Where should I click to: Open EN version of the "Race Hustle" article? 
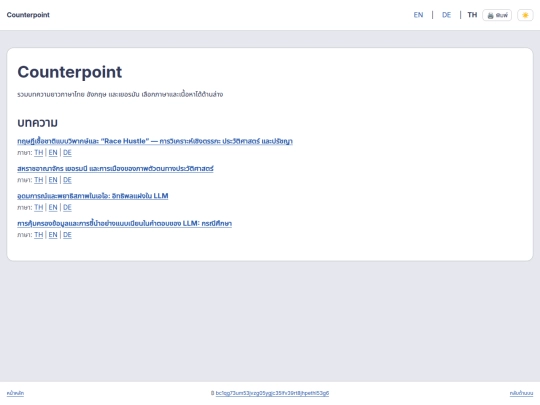[x=53, y=153]
